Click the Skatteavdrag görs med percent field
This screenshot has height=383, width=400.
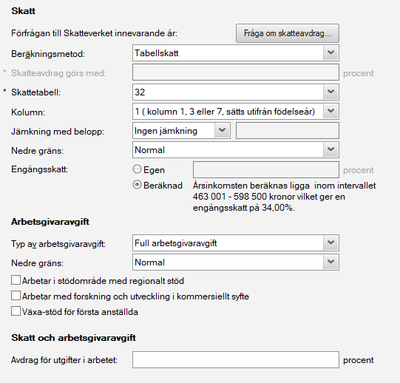tap(236, 72)
